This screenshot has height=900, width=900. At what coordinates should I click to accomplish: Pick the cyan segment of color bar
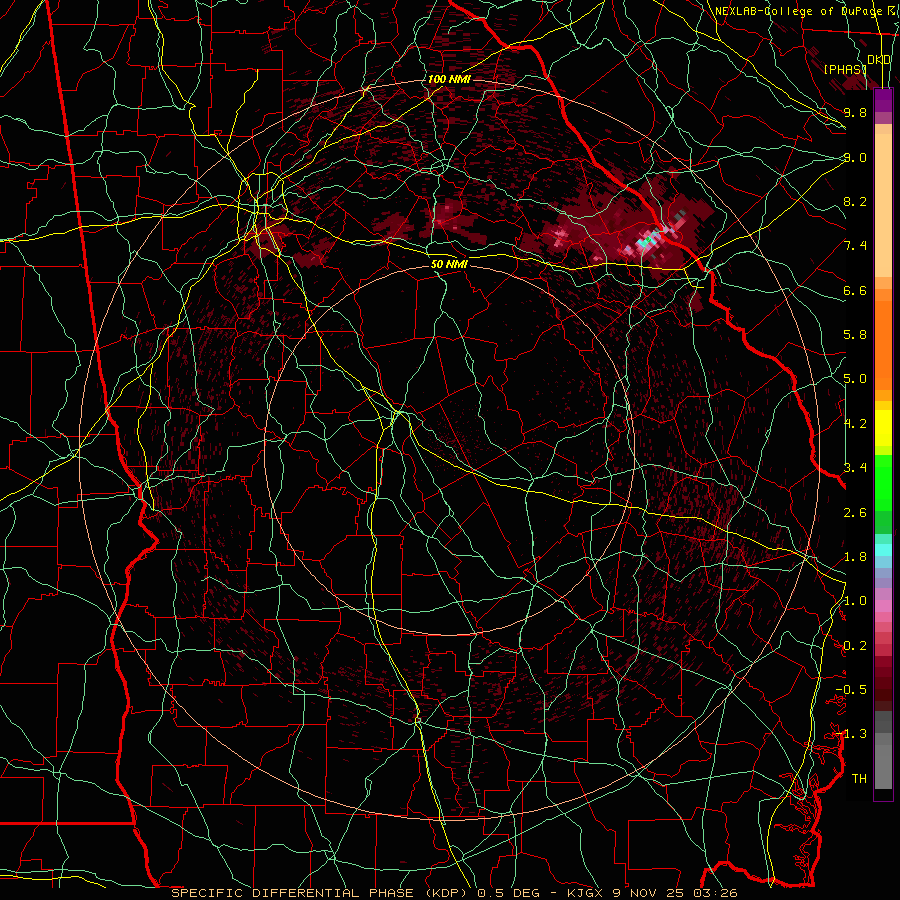883,550
